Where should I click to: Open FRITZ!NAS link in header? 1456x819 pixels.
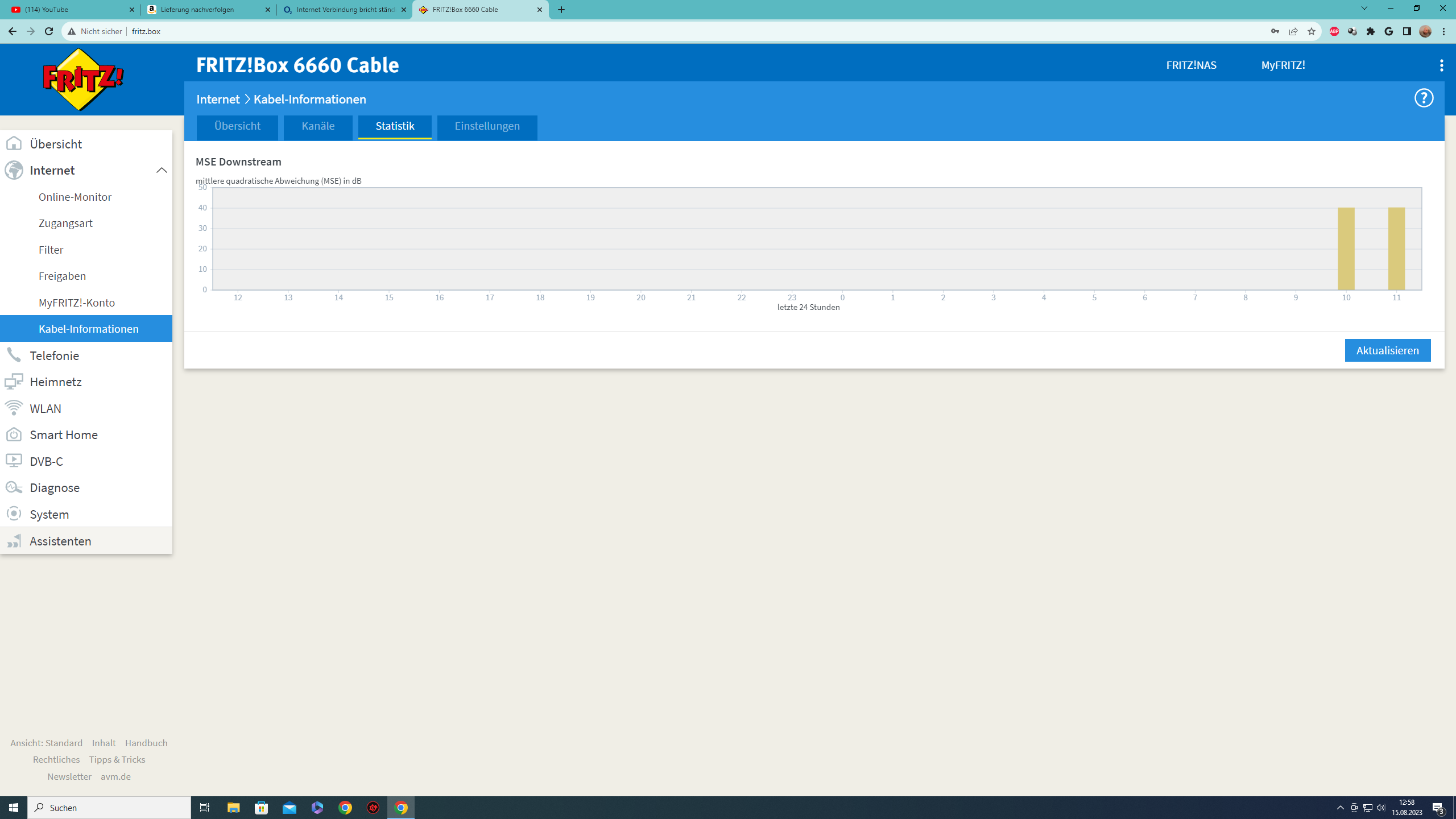point(1191,65)
